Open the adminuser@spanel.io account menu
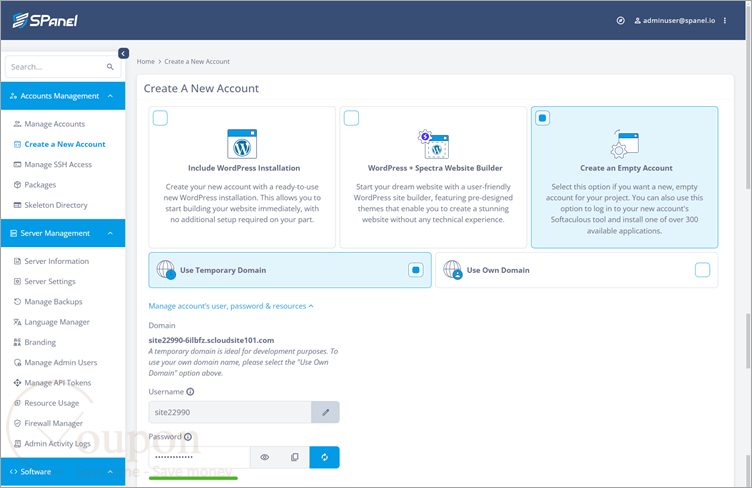This screenshot has height=488, width=752. [675, 21]
